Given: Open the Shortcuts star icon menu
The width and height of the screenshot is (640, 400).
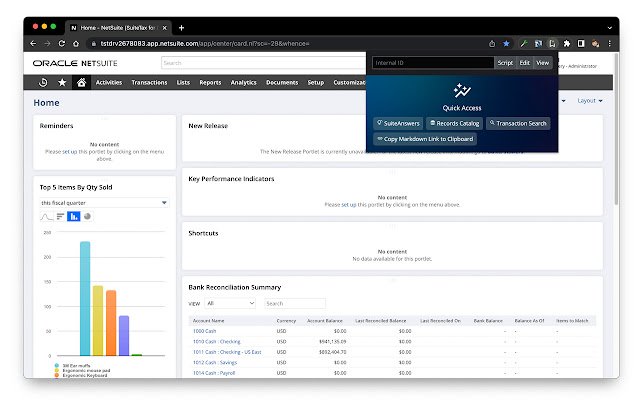Looking at the screenshot, I should pyautogui.click(x=62, y=82).
